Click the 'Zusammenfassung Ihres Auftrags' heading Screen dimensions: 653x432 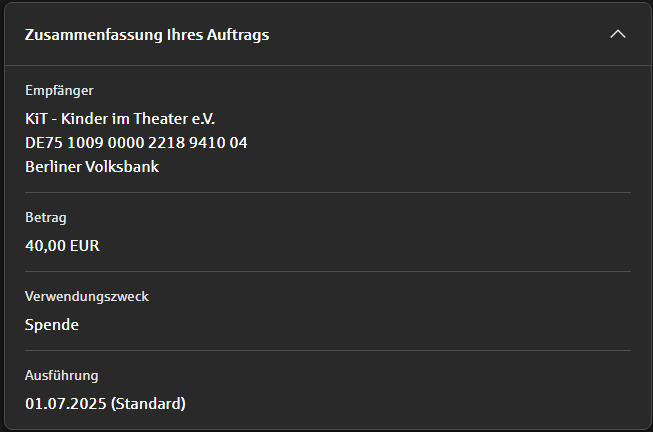point(147,35)
